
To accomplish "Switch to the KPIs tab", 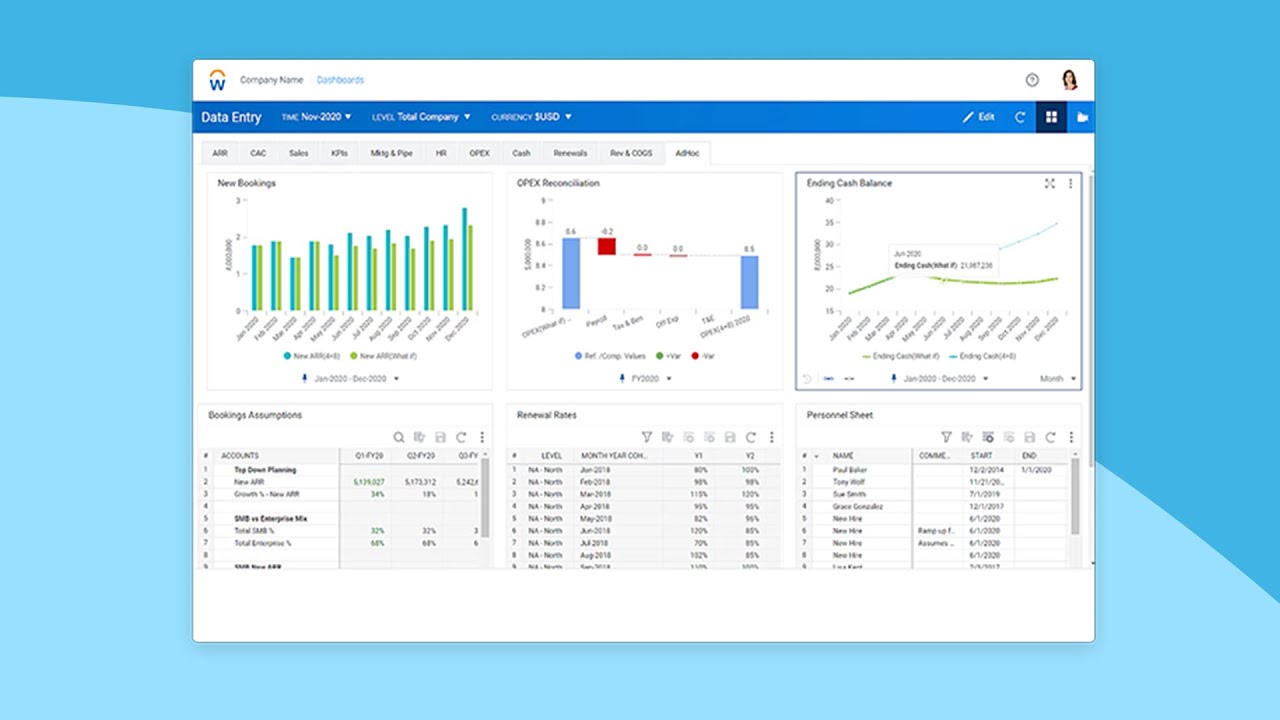I will (x=339, y=153).
